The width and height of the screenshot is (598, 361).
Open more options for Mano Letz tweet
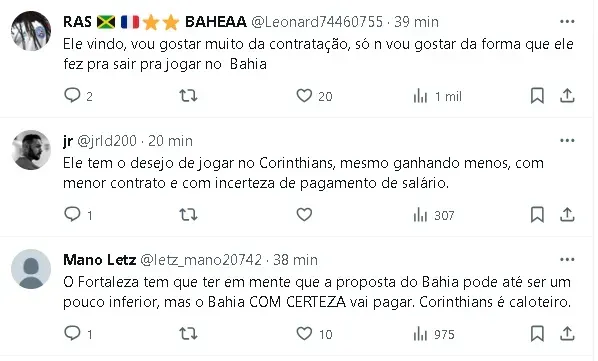[567, 260]
